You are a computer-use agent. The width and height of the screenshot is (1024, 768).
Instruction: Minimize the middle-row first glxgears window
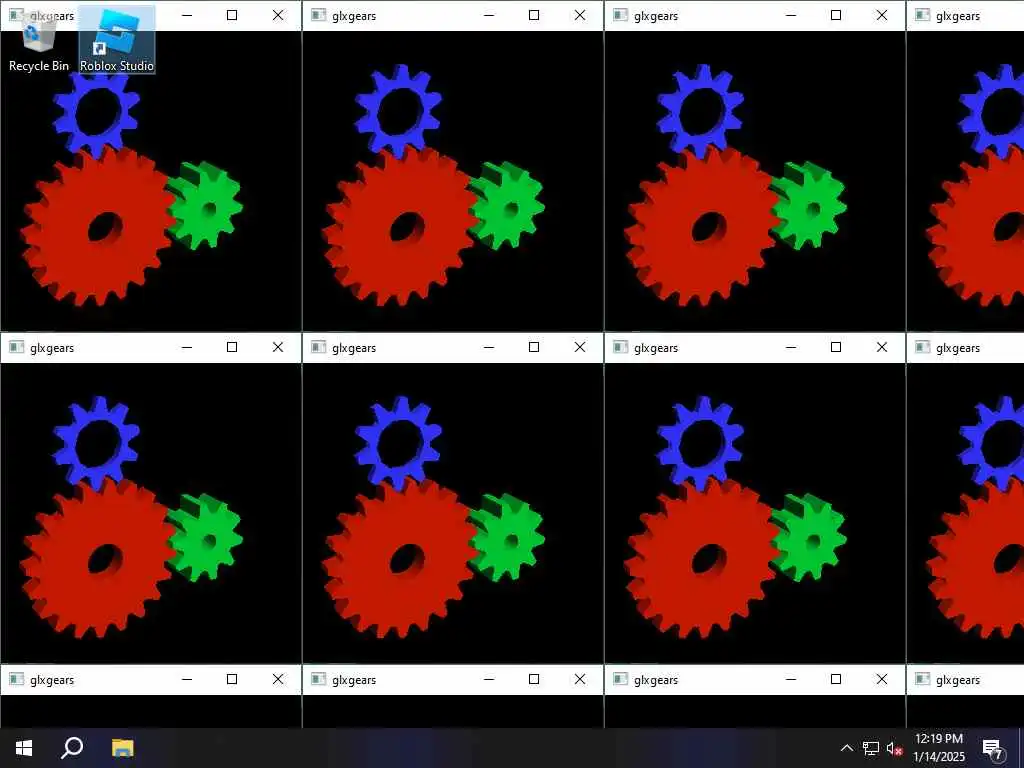click(x=187, y=347)
